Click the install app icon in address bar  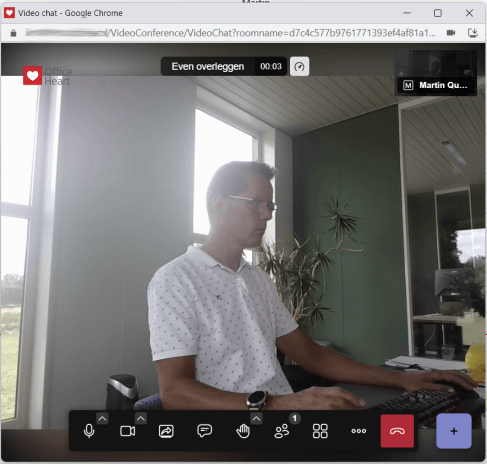[473, 33]
